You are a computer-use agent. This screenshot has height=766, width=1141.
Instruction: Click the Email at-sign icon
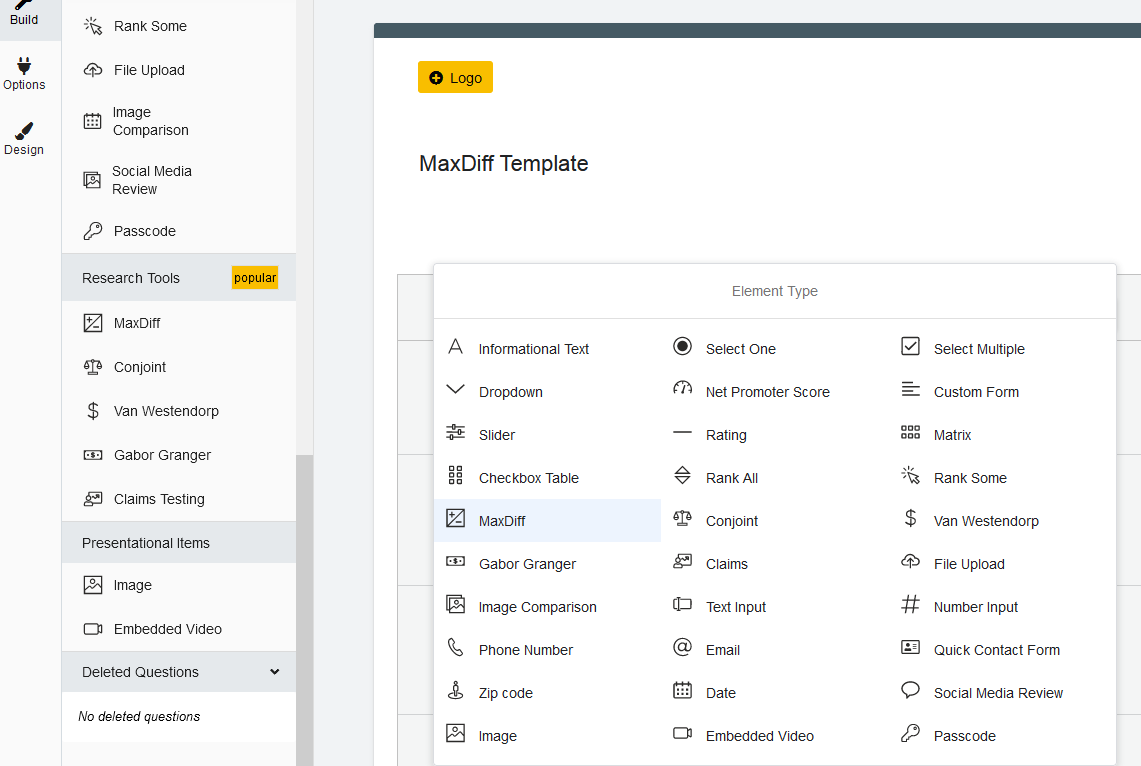pyautogui.click(x=683, y=648)
